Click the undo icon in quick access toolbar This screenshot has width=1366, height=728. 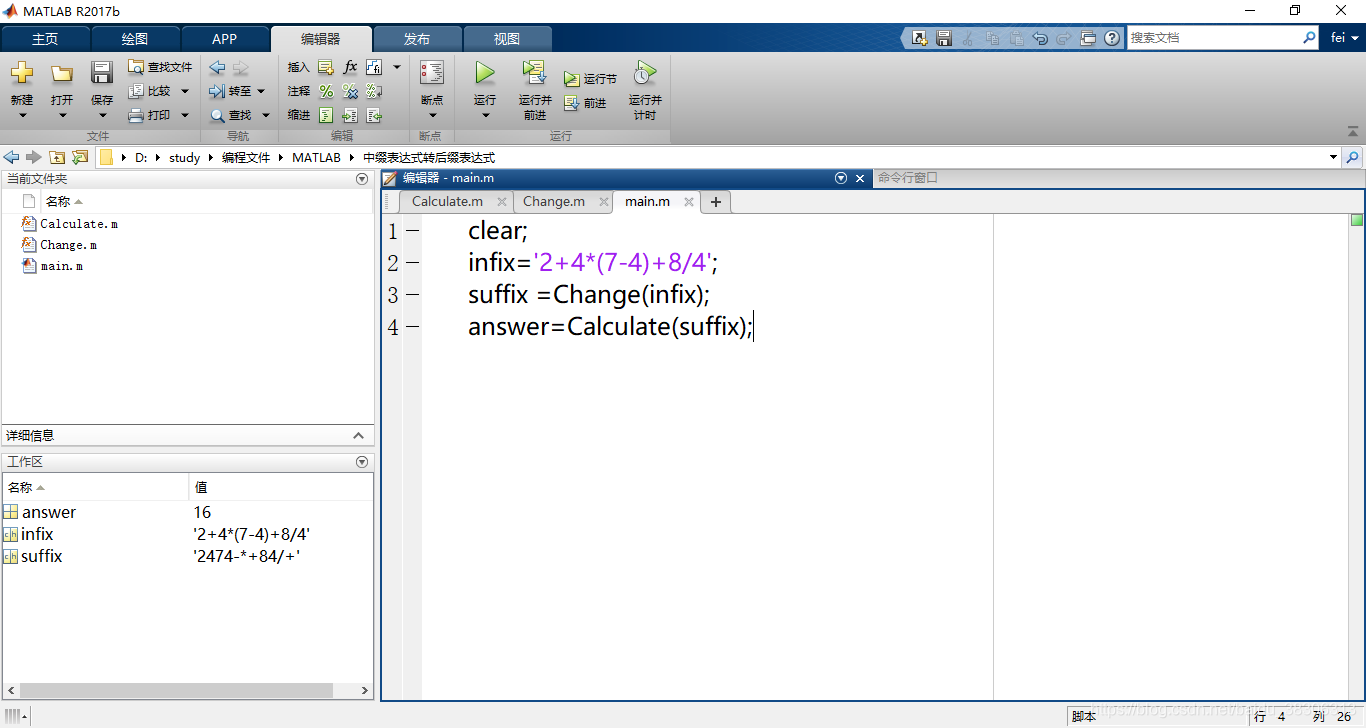pyautogui.click(x=1040, y=38)
